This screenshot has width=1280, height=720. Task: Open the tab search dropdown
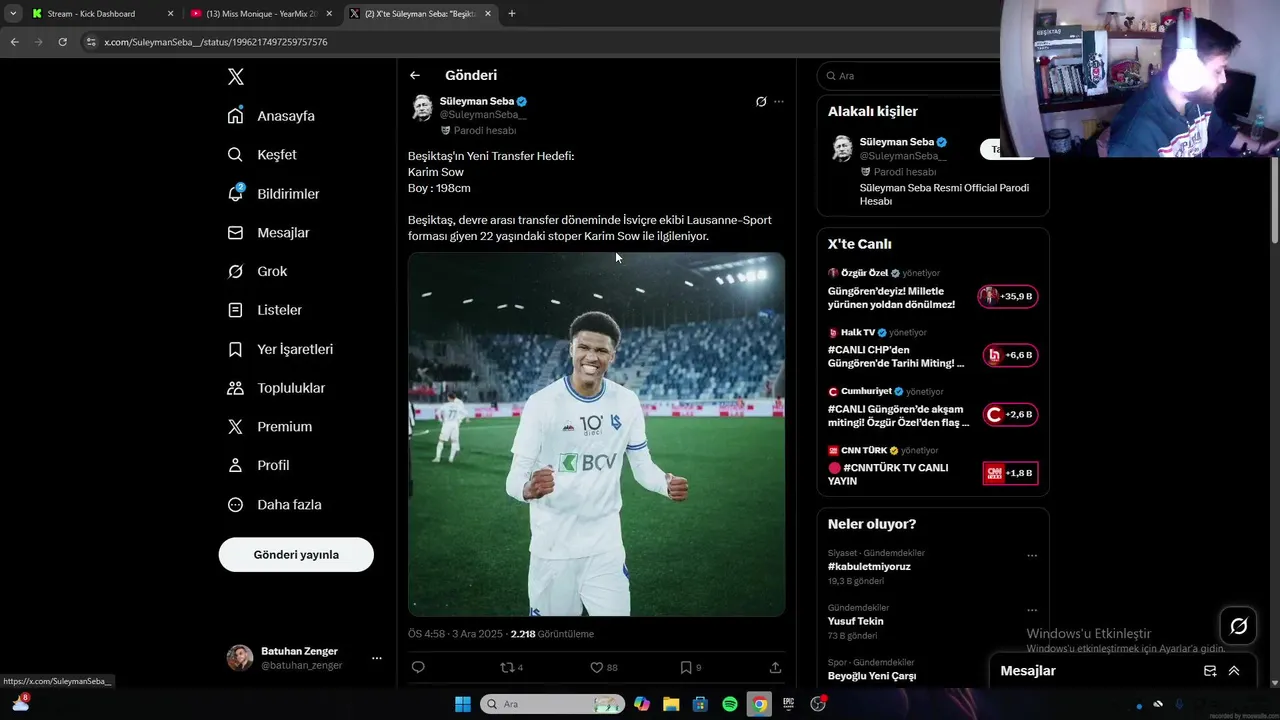(x=13, y=14)
